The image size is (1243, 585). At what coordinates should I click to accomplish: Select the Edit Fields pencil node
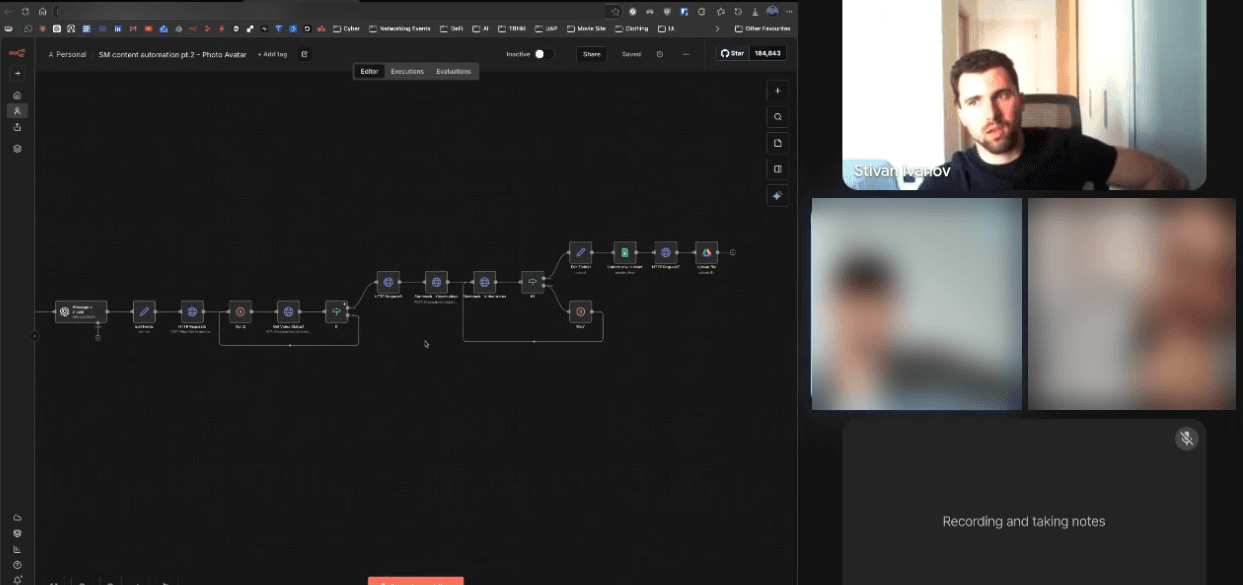click(144, 311)
